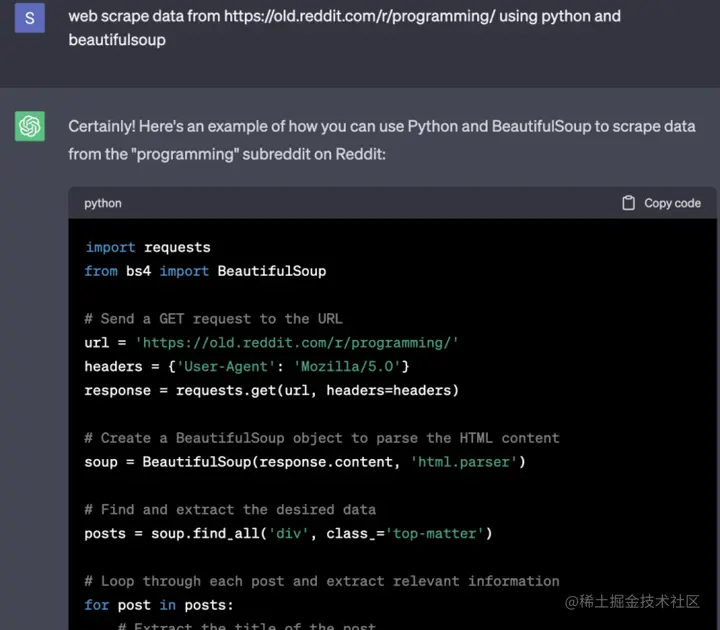Click the line 'from bs4 import BeautifulSoup'
Image resolution: width=720 pixels, height=630 pixels.
(x=205, y=271)
